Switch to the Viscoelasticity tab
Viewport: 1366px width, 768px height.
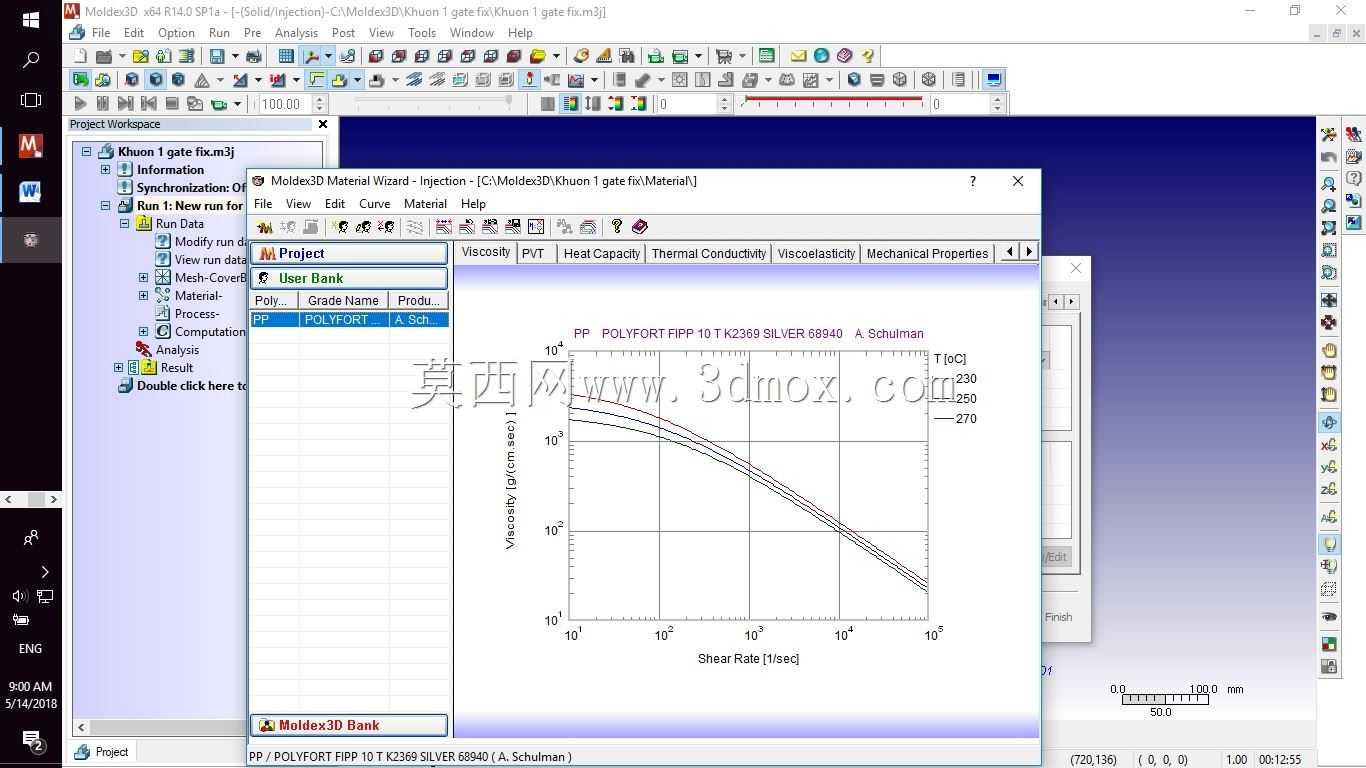pyautogui.click(x=816, y=253)
